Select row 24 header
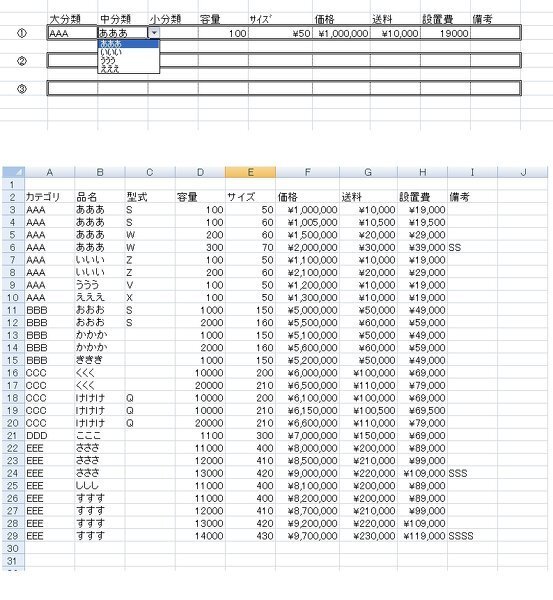Image resolution: width=553 pixels, height=600 pixels. coord(13,473)
